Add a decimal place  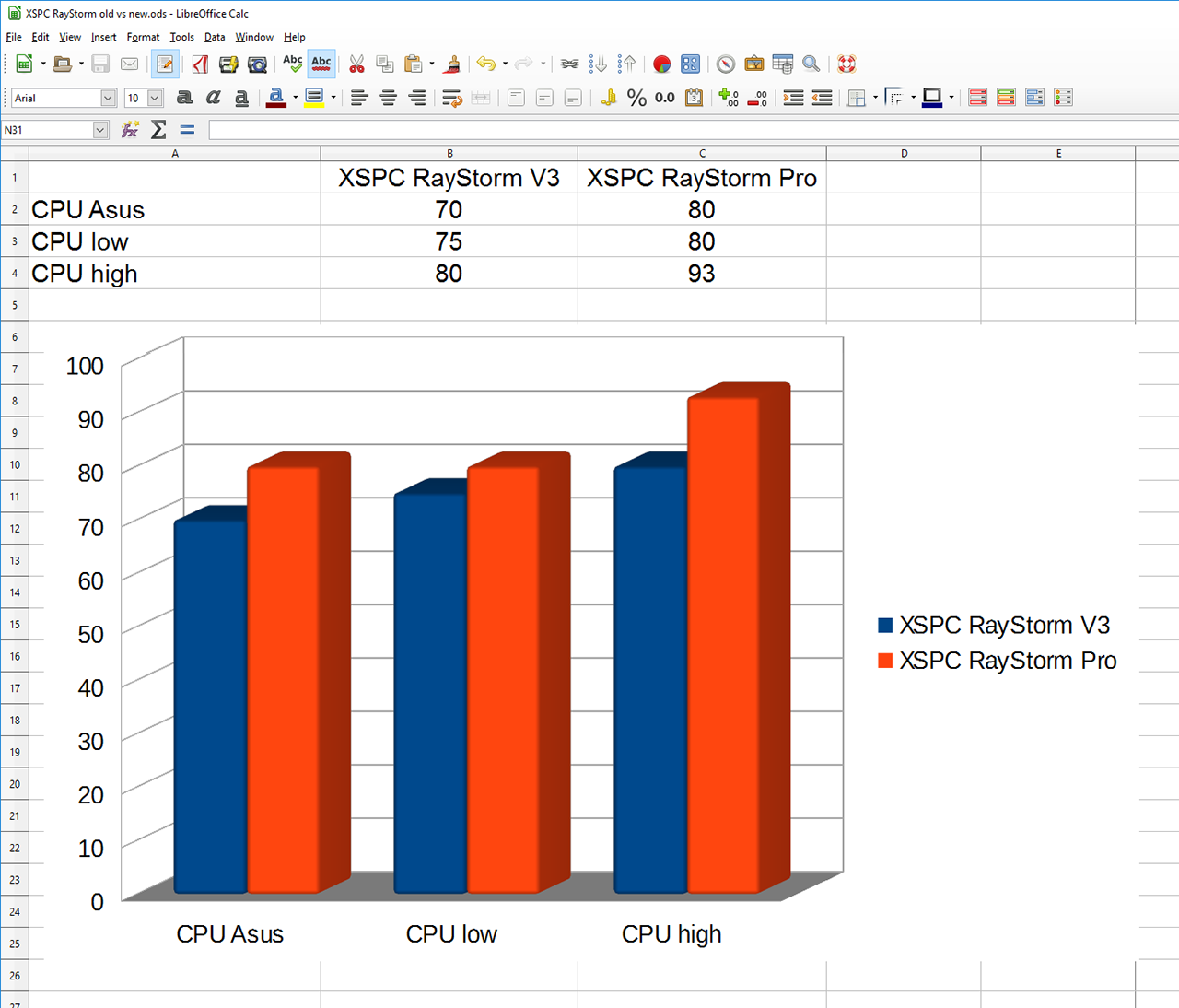(729, 98)
